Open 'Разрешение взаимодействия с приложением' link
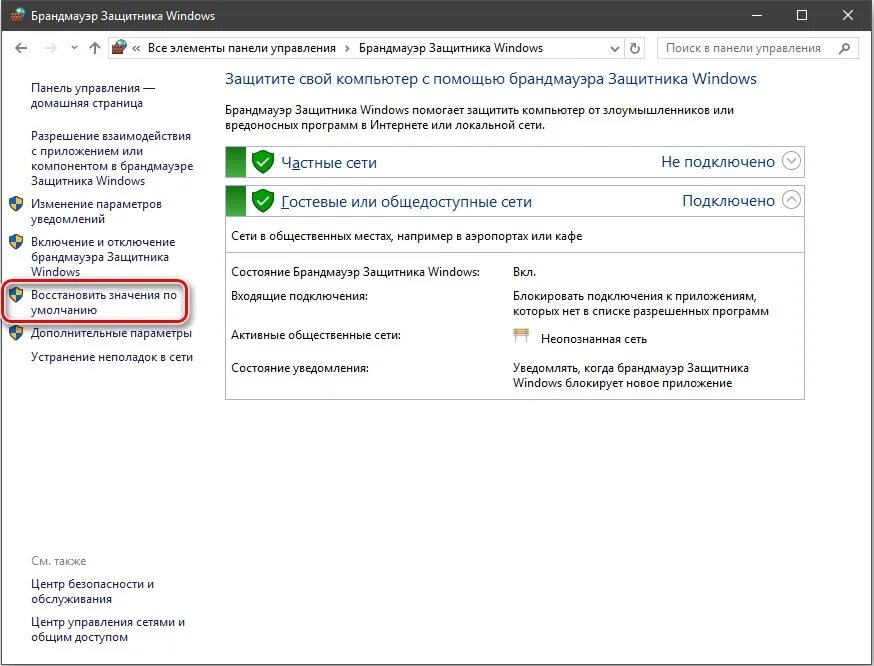The width and height of the screenshot is (874, 666). (112, 158)
